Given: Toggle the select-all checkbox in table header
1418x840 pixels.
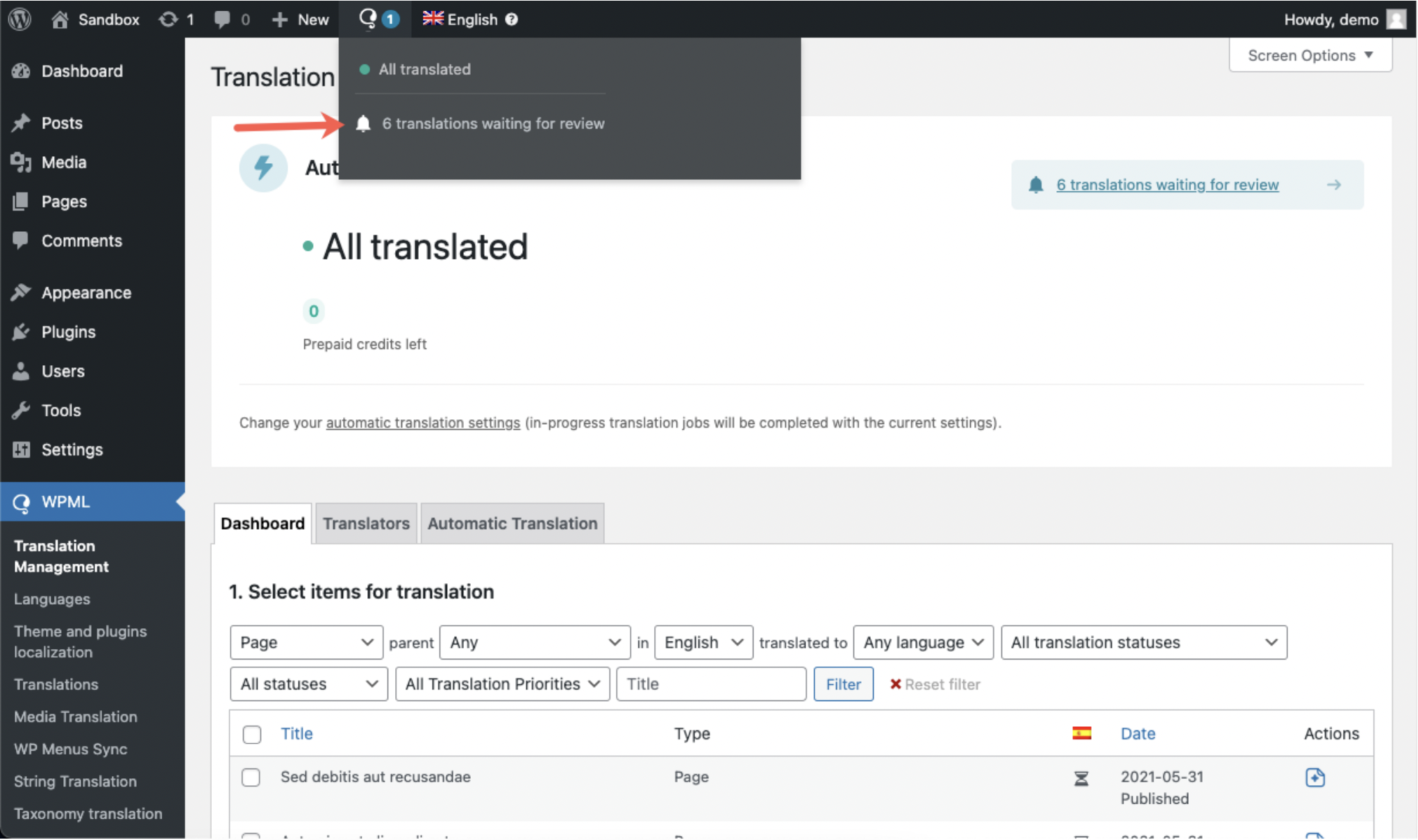Looking at the screenshot, I should click(x=252, y=734).
